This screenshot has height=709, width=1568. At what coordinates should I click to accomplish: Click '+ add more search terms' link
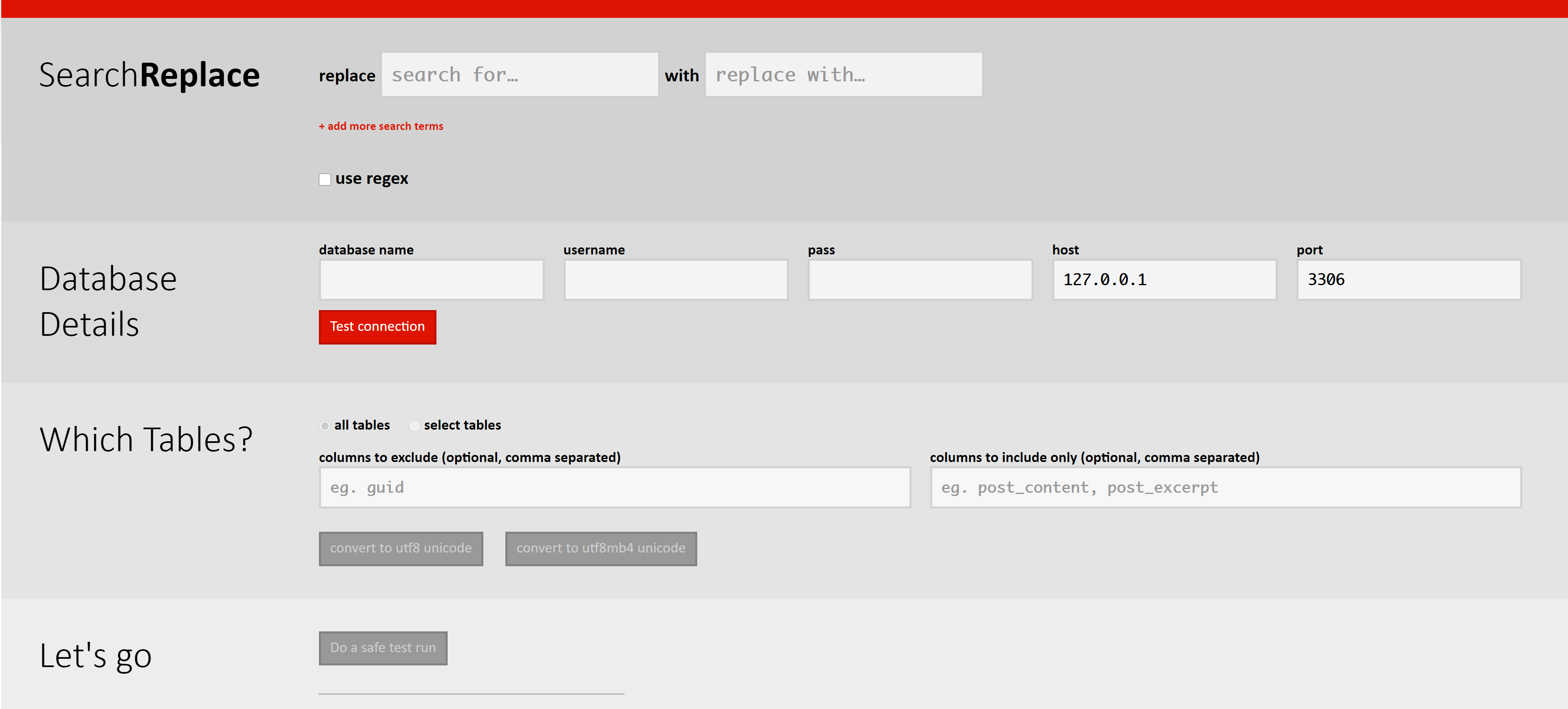point(381,126)
